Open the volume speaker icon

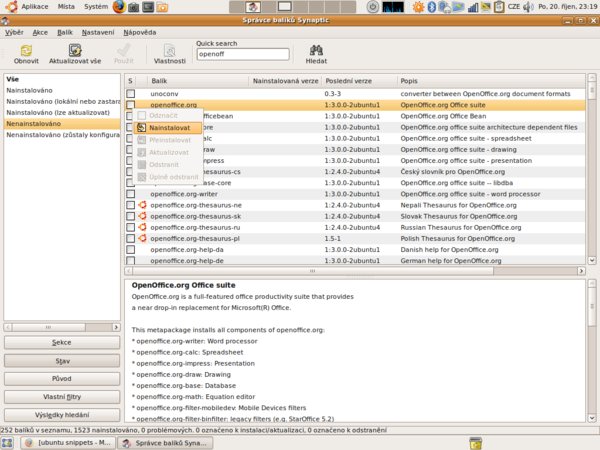[528, 7]
